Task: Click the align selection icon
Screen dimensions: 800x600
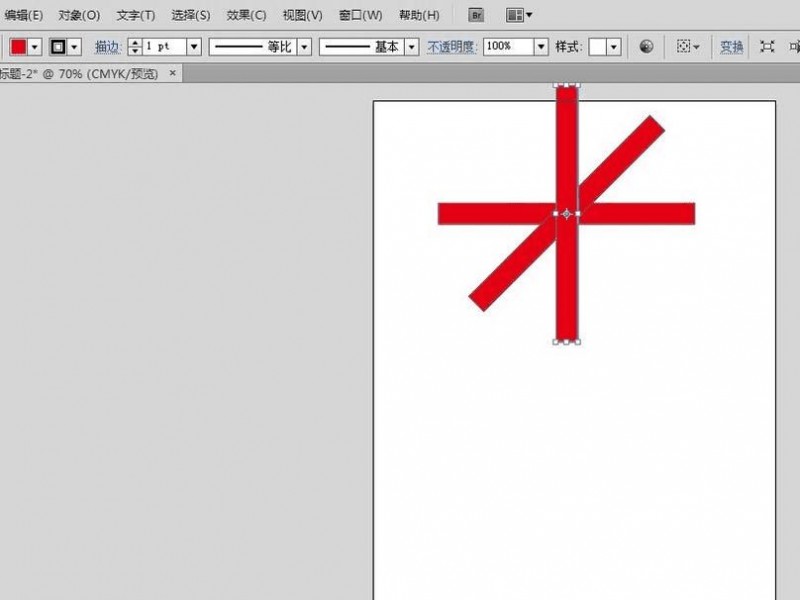Action: [686, 47]
